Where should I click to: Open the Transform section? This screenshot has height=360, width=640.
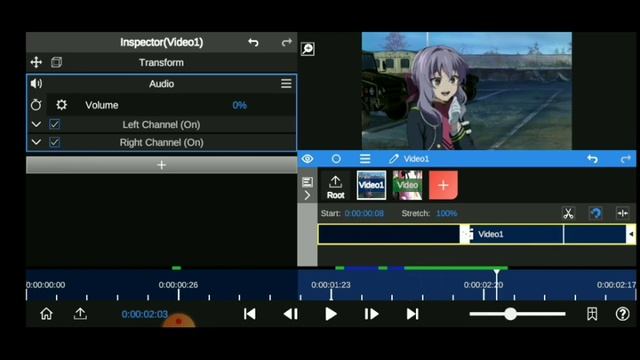(x=162, y=62)
